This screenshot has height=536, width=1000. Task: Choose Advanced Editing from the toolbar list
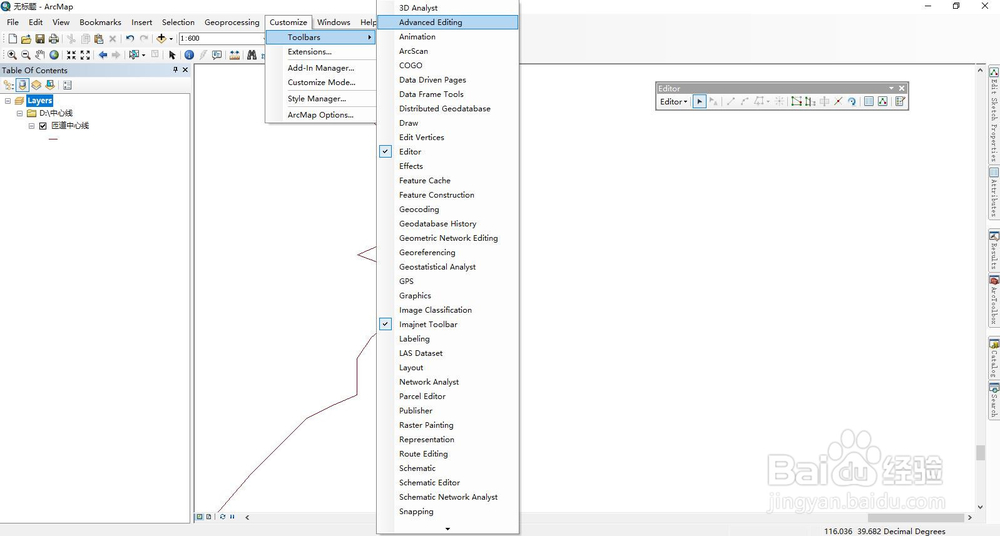(448, 22)
